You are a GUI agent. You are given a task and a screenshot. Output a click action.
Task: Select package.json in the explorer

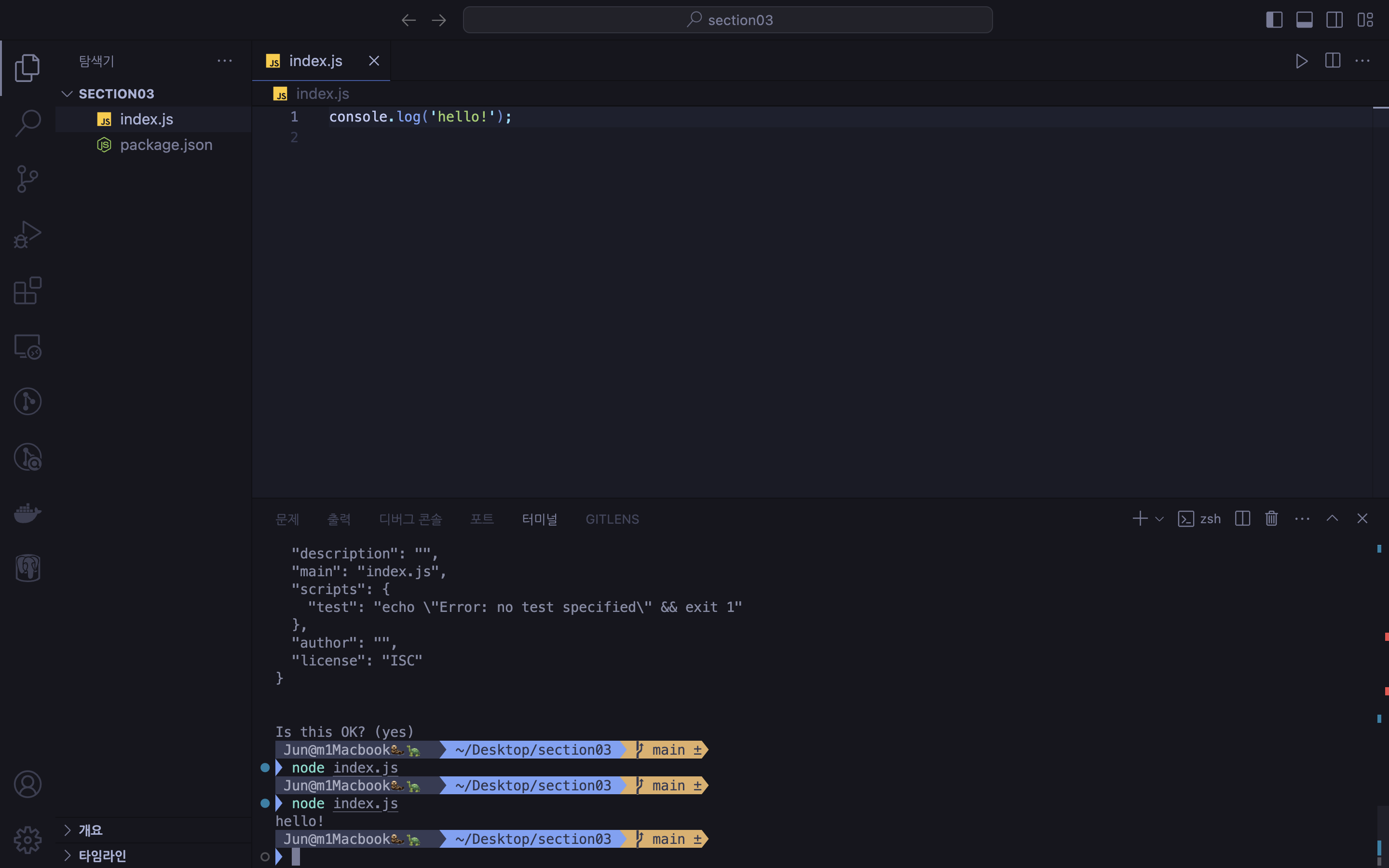pyautogui.click(x=166, y=145)
